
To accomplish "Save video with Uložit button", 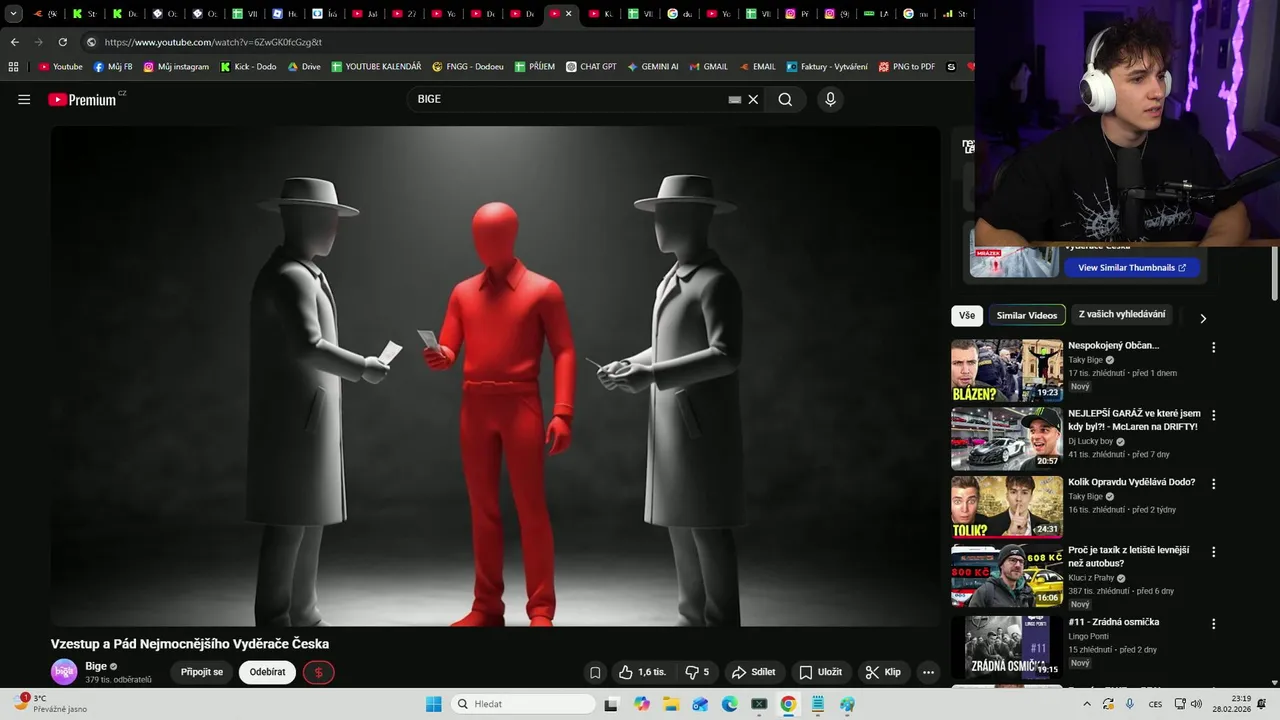I will (x=820, y=672).
